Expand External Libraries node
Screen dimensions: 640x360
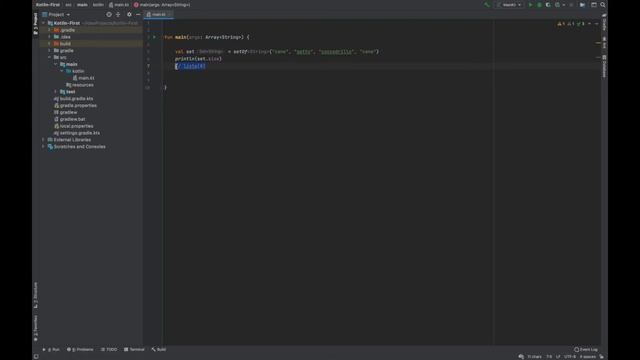coord(44,140)
